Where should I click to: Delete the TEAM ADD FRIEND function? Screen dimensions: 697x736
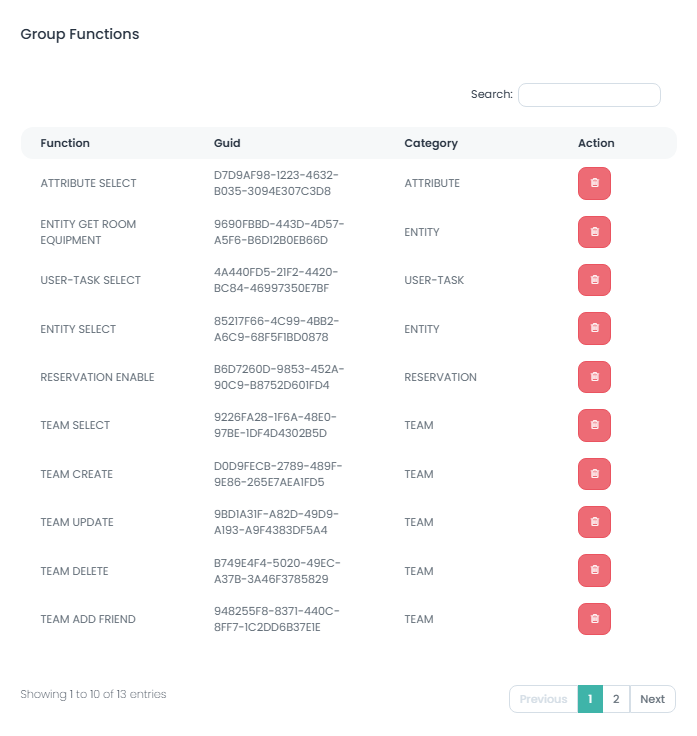[x=594, y=619]
